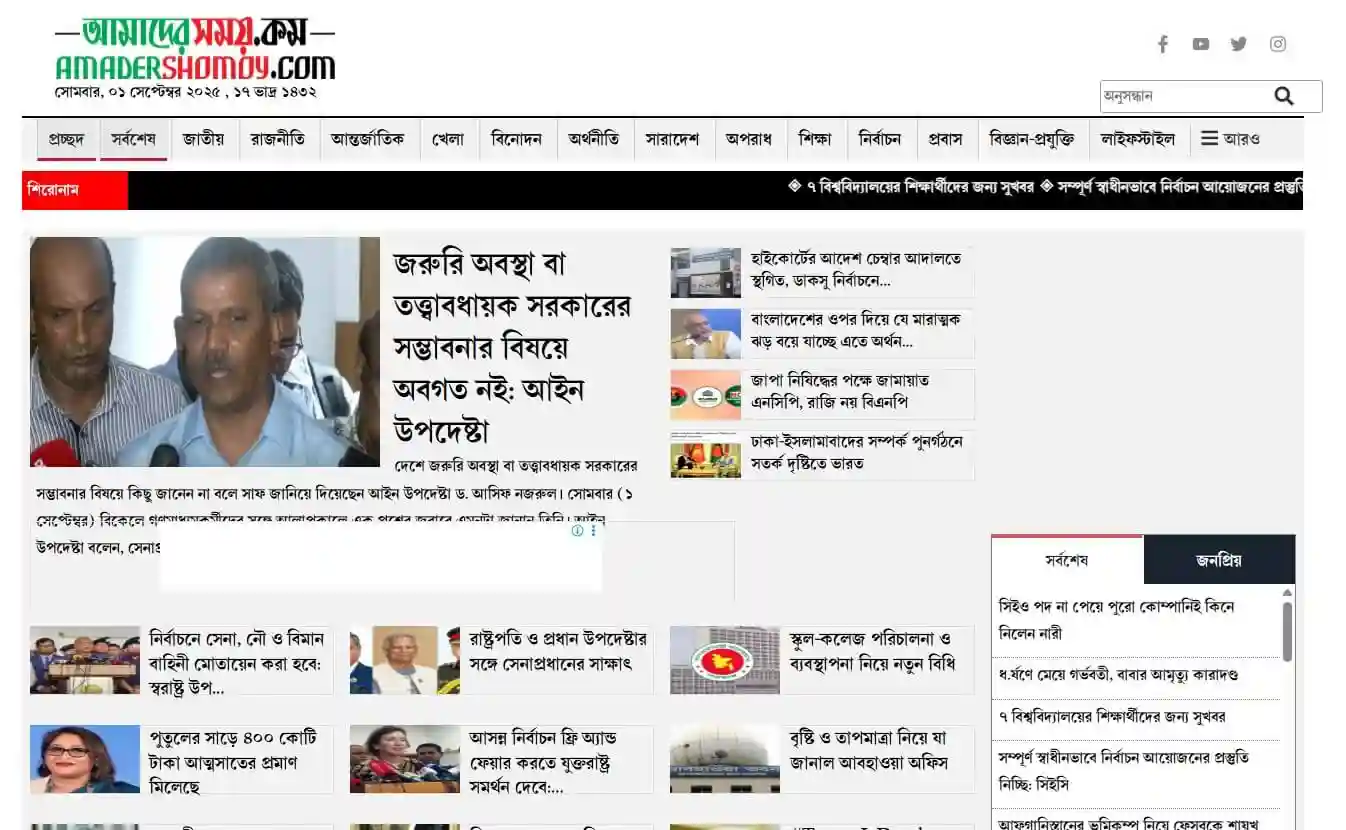Open the Twitter profile icon
1346x830 pixels.
click(x=1238, y=44)
